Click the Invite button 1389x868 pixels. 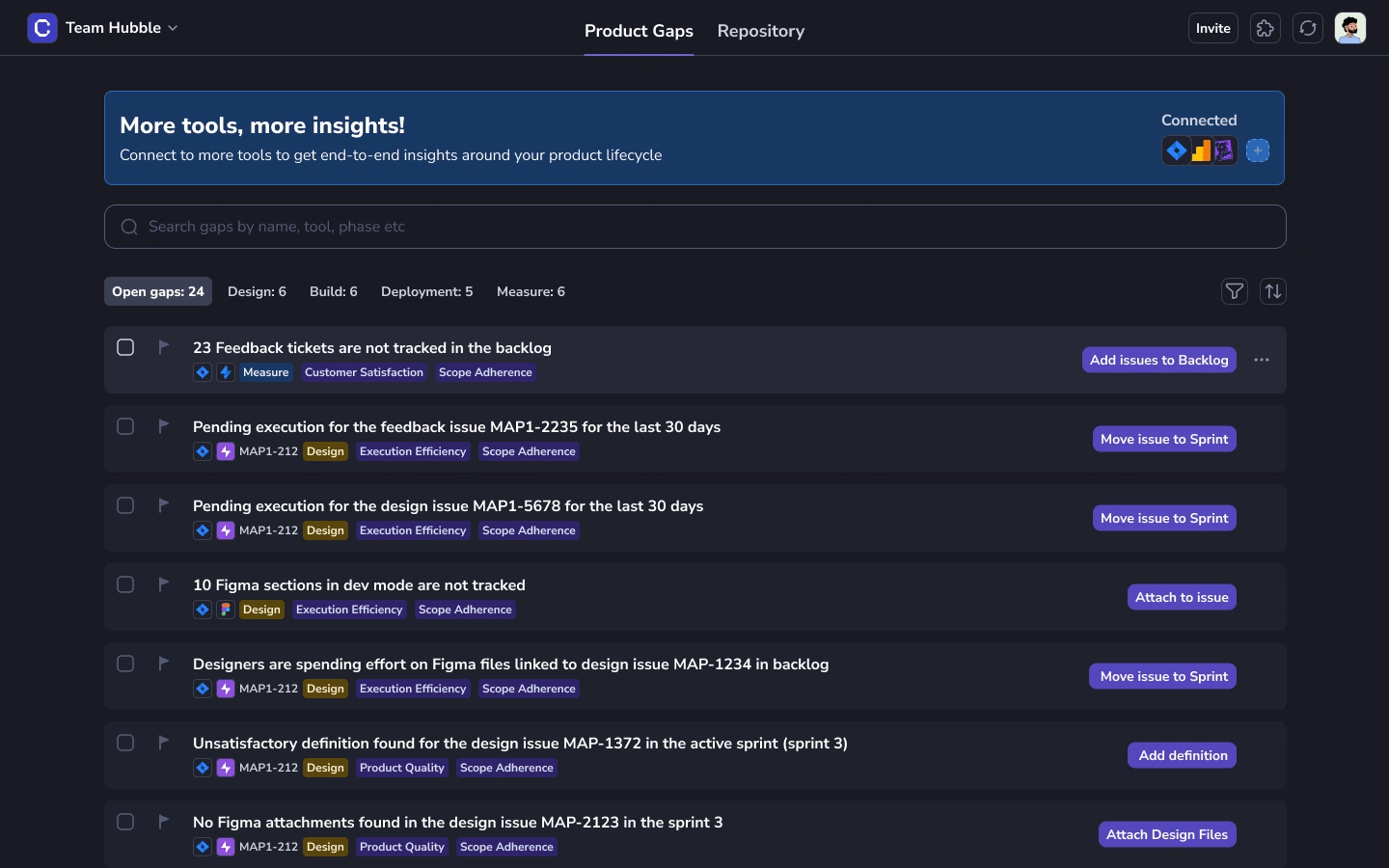tap(1212, 29)
